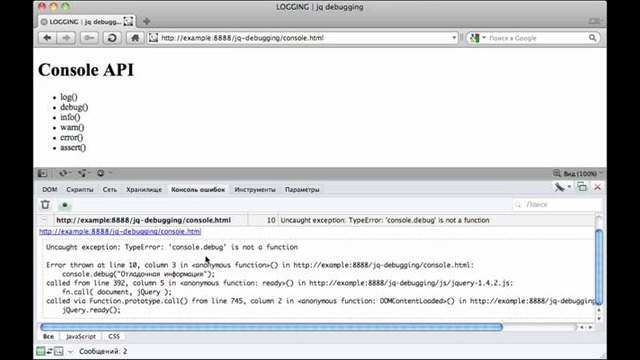Image resolution: width=640 pixels, height=360 pixels.
Task: Click the info() list item
Action: coord(70,117)
